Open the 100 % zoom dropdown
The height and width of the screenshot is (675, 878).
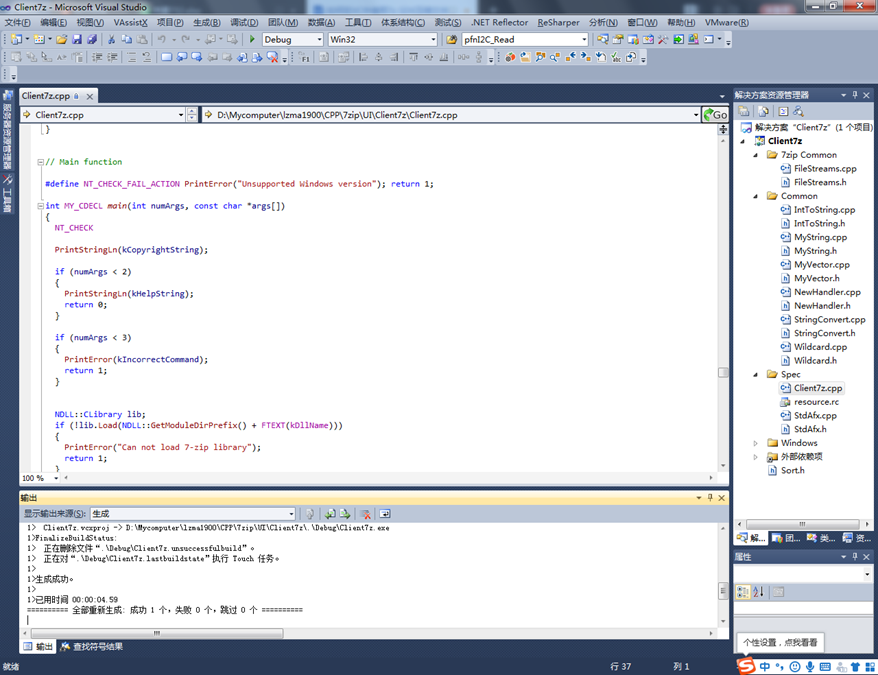coord(56,478)
